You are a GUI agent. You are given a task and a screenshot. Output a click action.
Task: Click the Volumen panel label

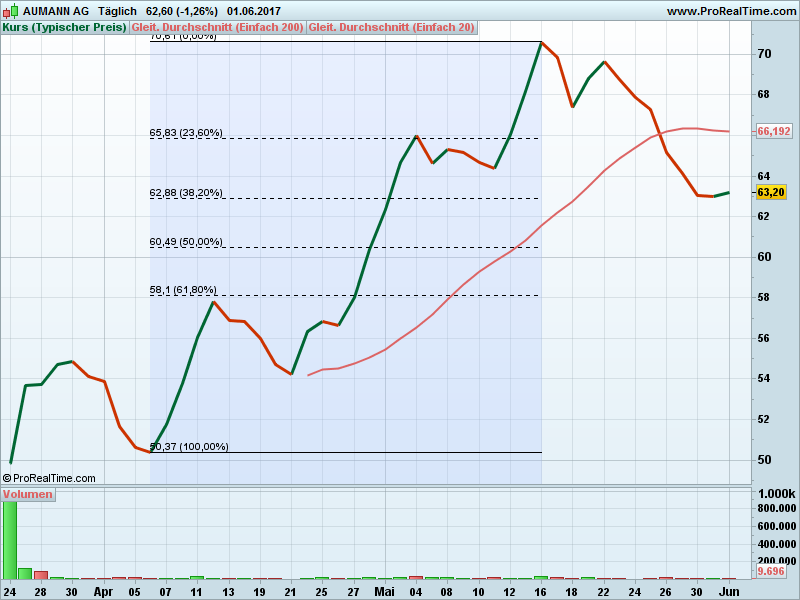[x=28, y=495]
